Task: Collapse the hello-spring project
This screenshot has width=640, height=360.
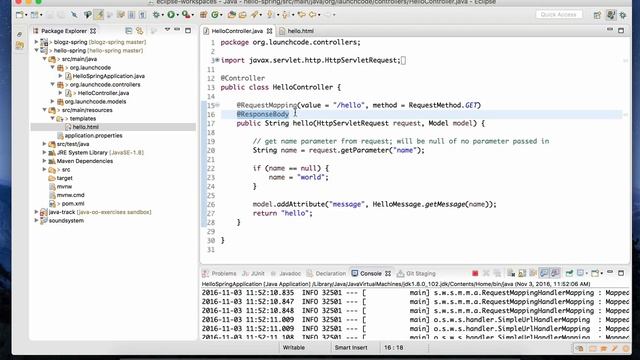Action: click(36, 51)
